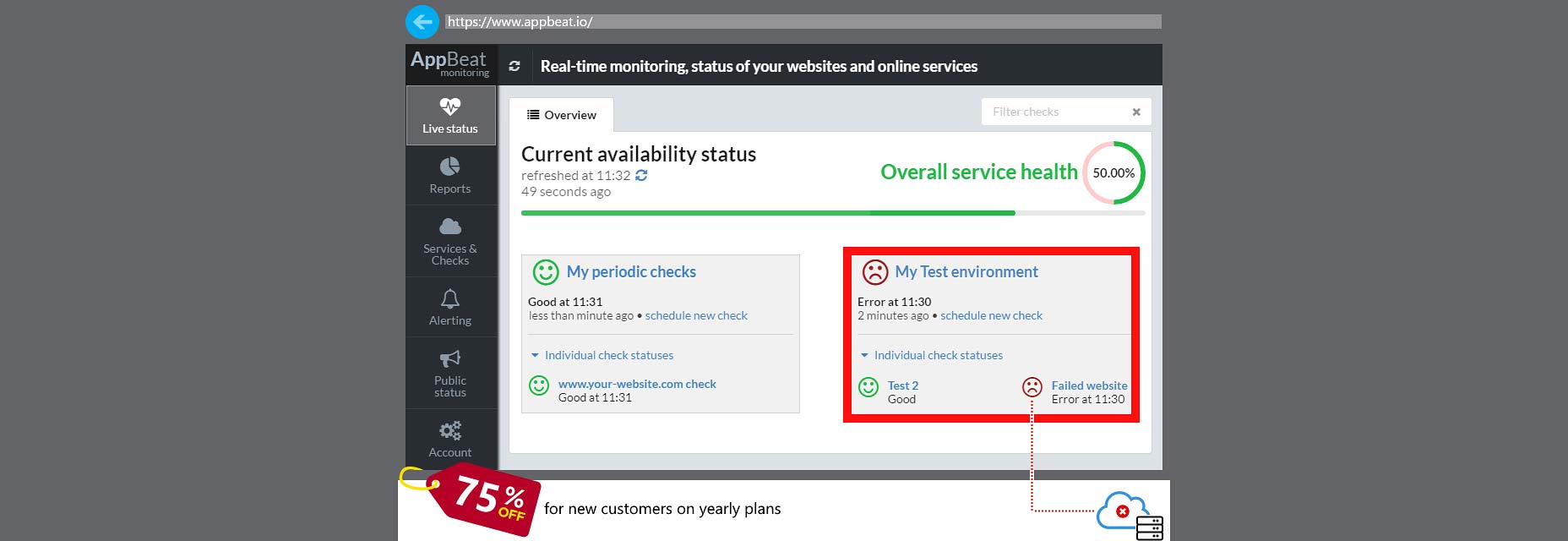
Task: Collapse Individual check statuses under Test environment
Action: tap(931, 355)
